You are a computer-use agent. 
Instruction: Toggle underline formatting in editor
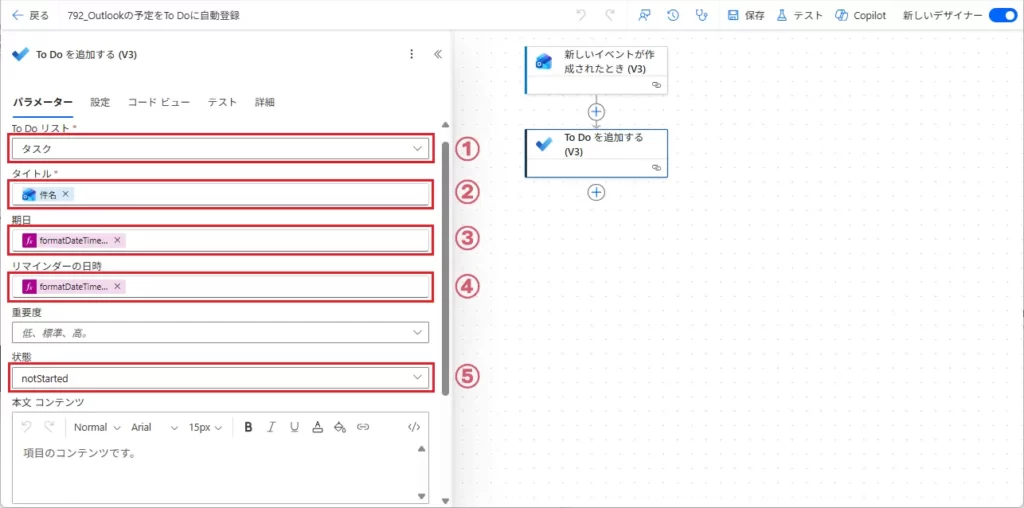pyautogui.click(x=295, y=427)
